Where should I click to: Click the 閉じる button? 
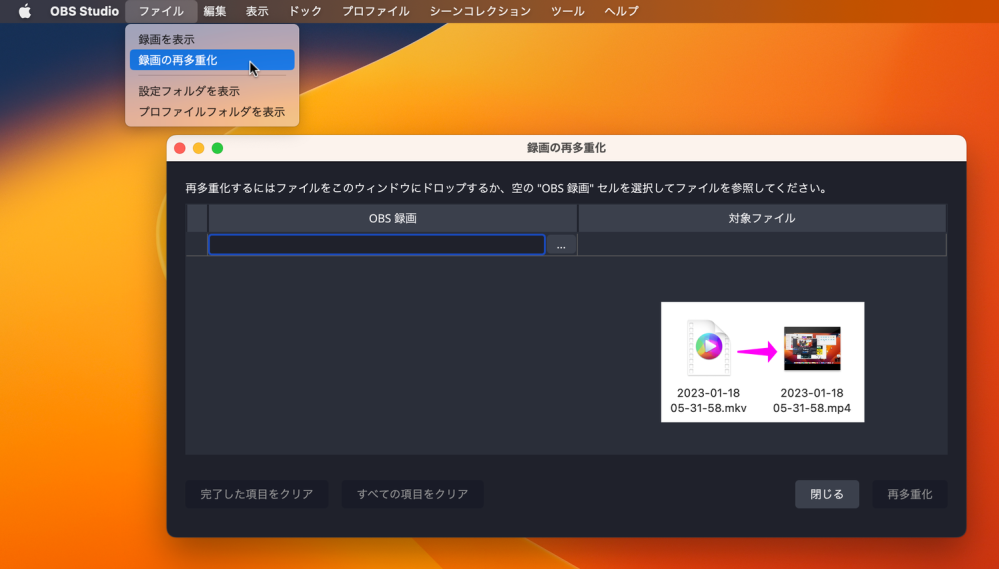pyautogui.click(x=827, y=494)
